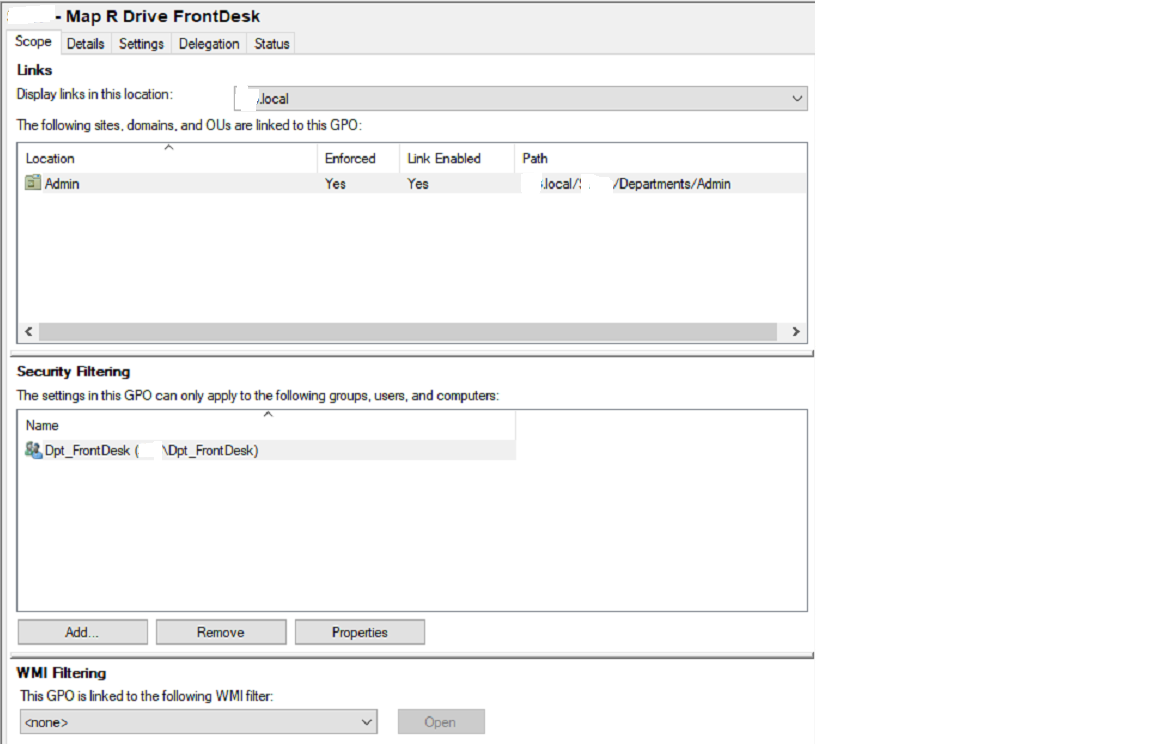Click the Name column header sort arrow
1152x744 pixels.
point(267,416)
